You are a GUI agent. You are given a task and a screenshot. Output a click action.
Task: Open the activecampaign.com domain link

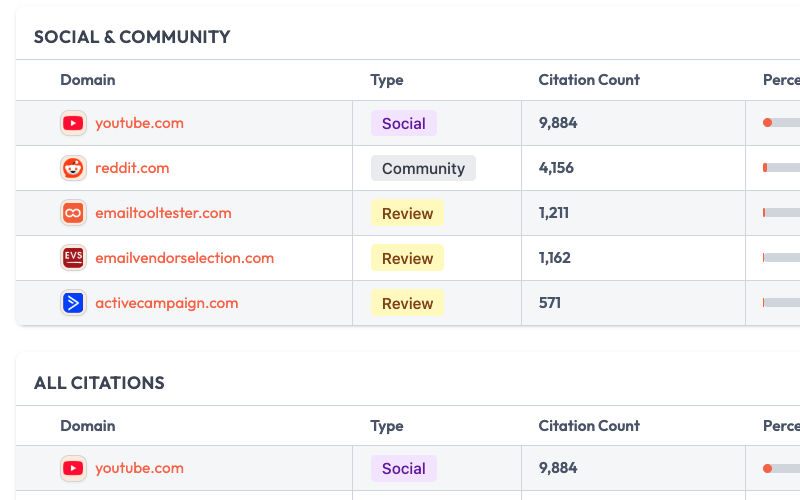(x=167, y=303)
